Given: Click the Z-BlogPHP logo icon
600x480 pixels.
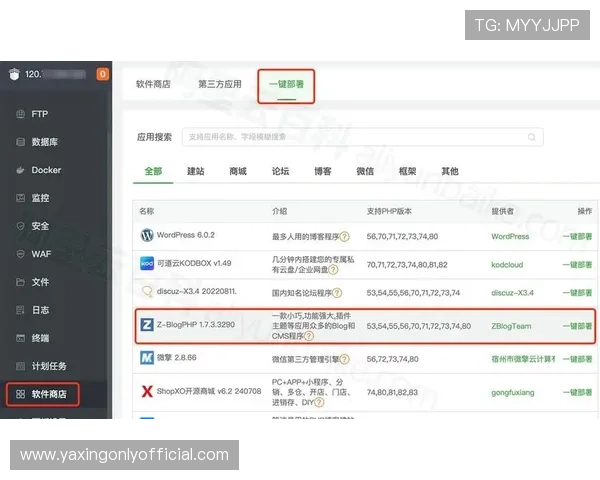Looking at the screenshot, I should point(147,325).
